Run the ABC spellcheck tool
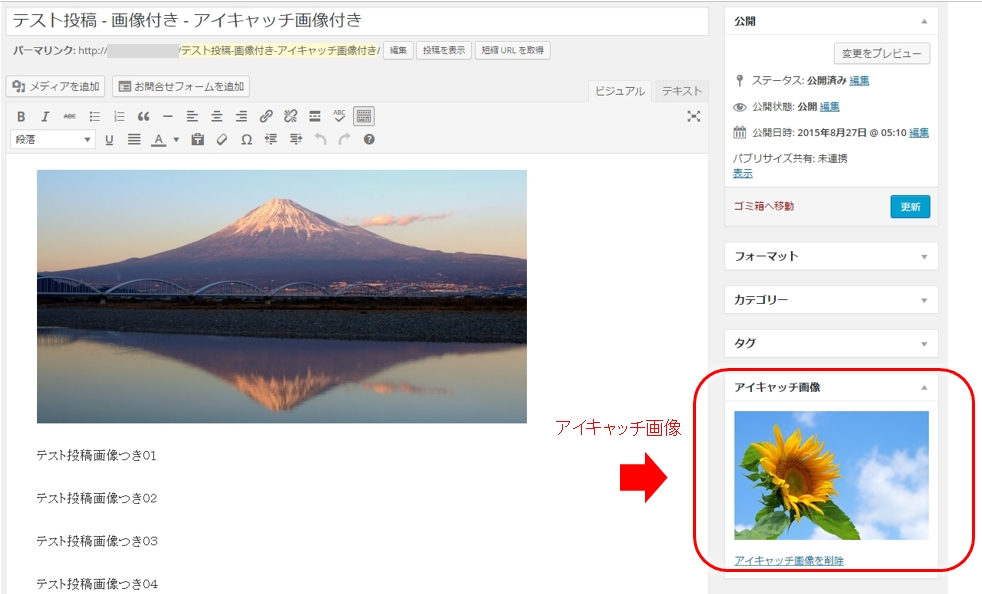The height and width of the screenshot is (594, 982). [x=339, y=117]
